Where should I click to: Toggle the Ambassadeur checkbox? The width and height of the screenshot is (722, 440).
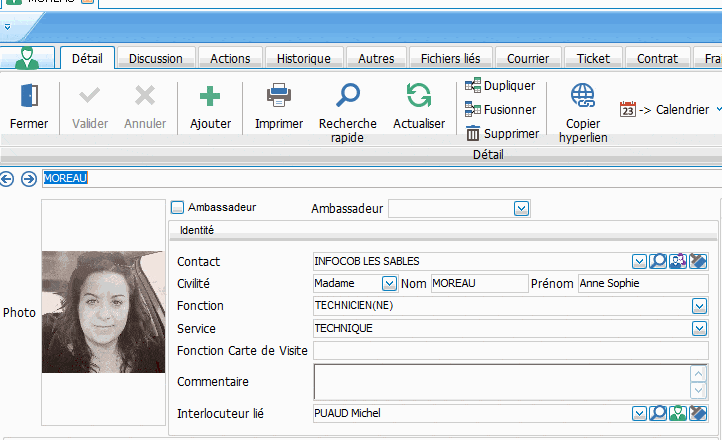point(178,208)
